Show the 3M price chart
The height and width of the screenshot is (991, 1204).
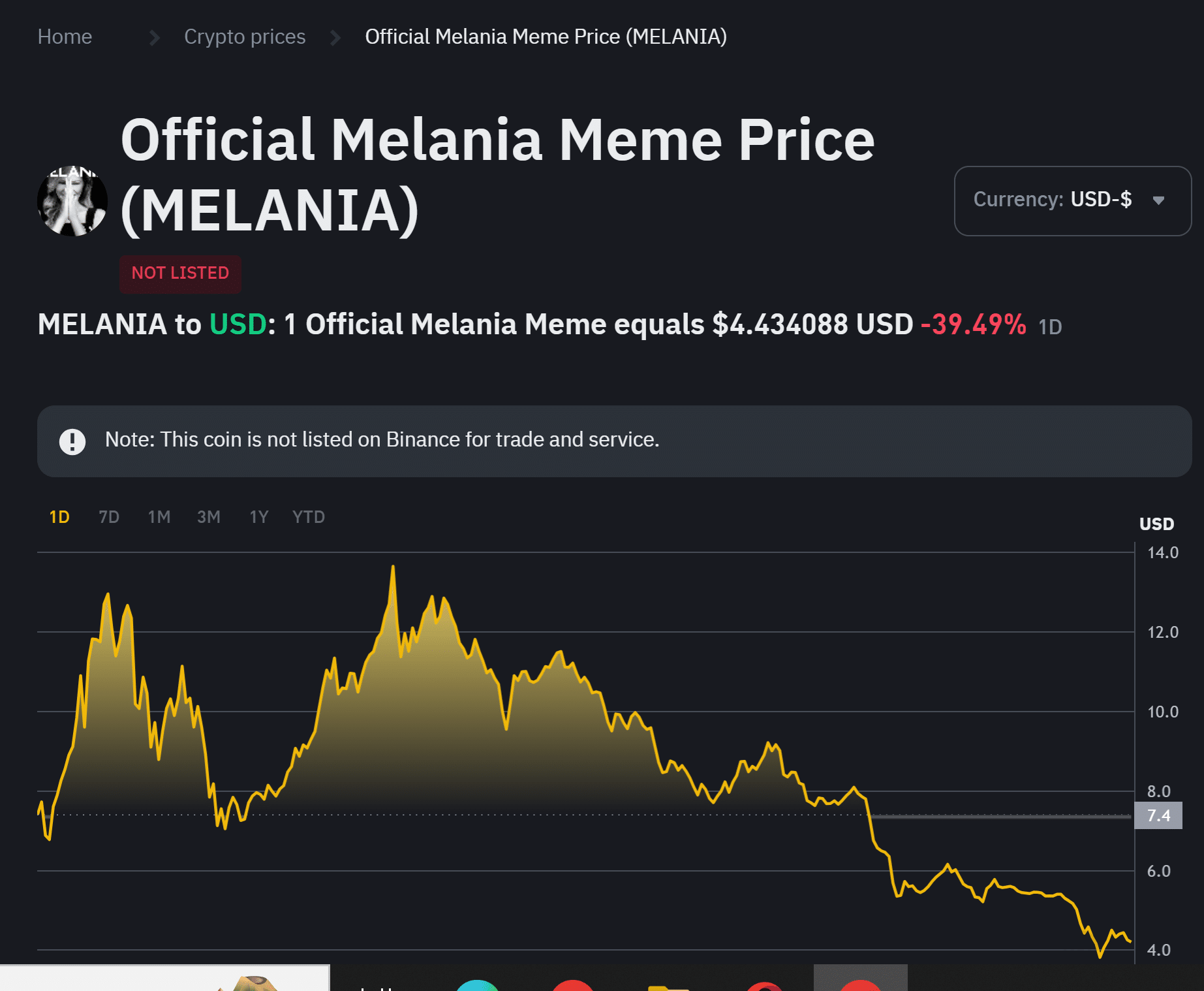pos(209,517)
